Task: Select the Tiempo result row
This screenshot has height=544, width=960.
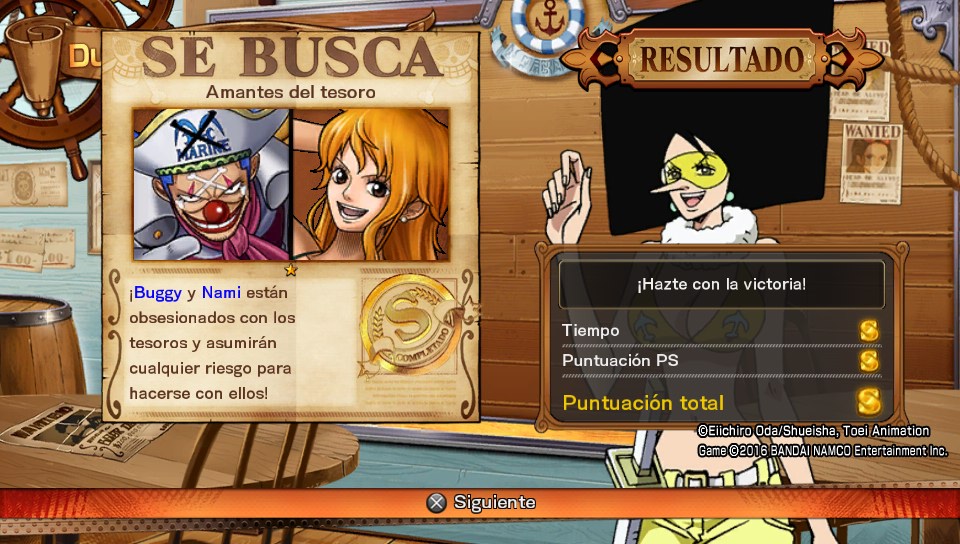Action: point(722,331)
